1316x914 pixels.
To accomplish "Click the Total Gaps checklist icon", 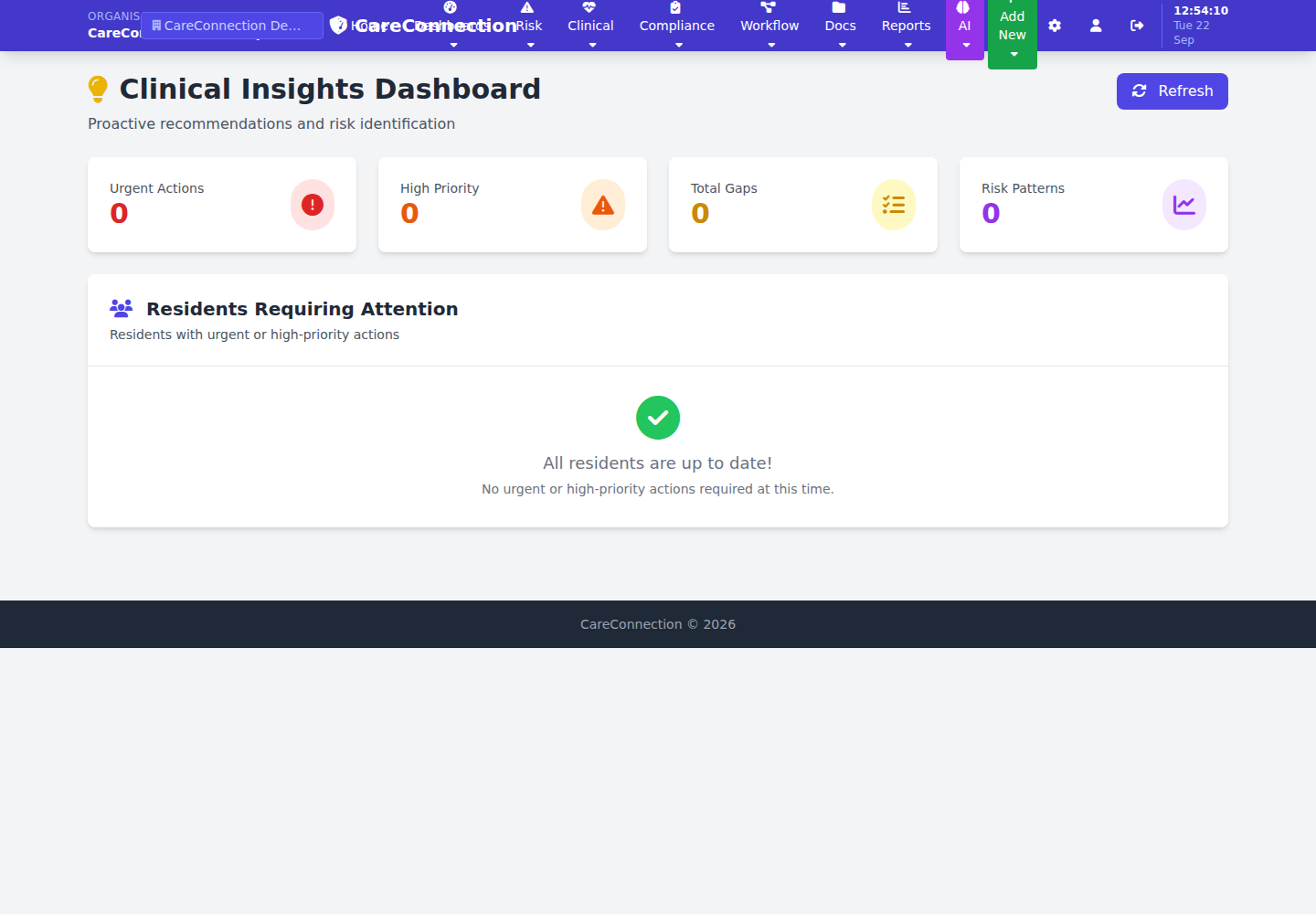I will click(x=894, y=205).
